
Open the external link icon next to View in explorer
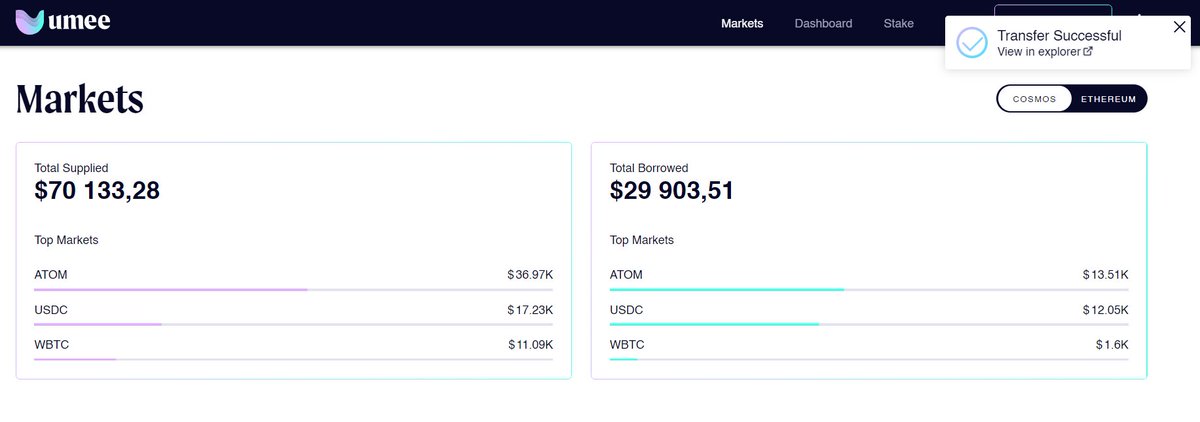(x=1088, y=52)
